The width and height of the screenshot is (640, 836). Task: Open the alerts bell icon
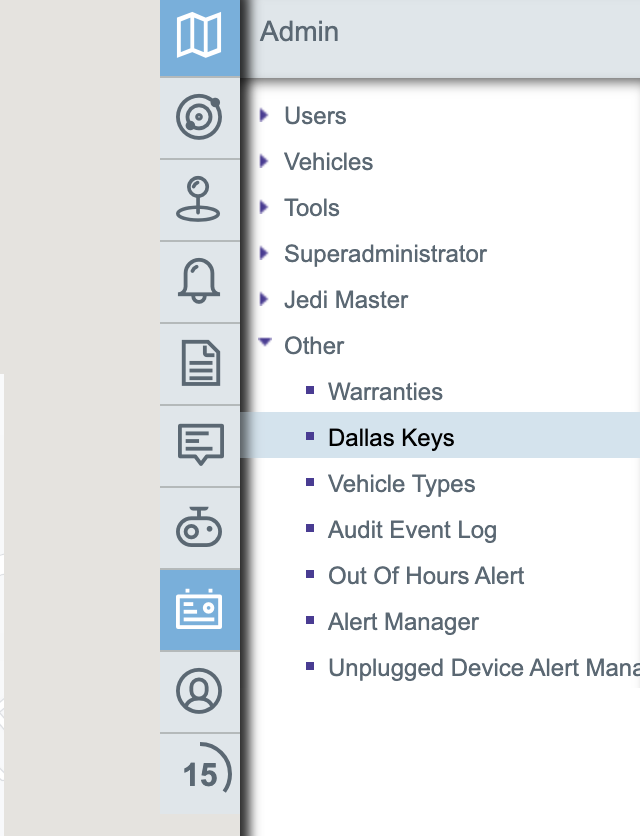tap(199, 282)
